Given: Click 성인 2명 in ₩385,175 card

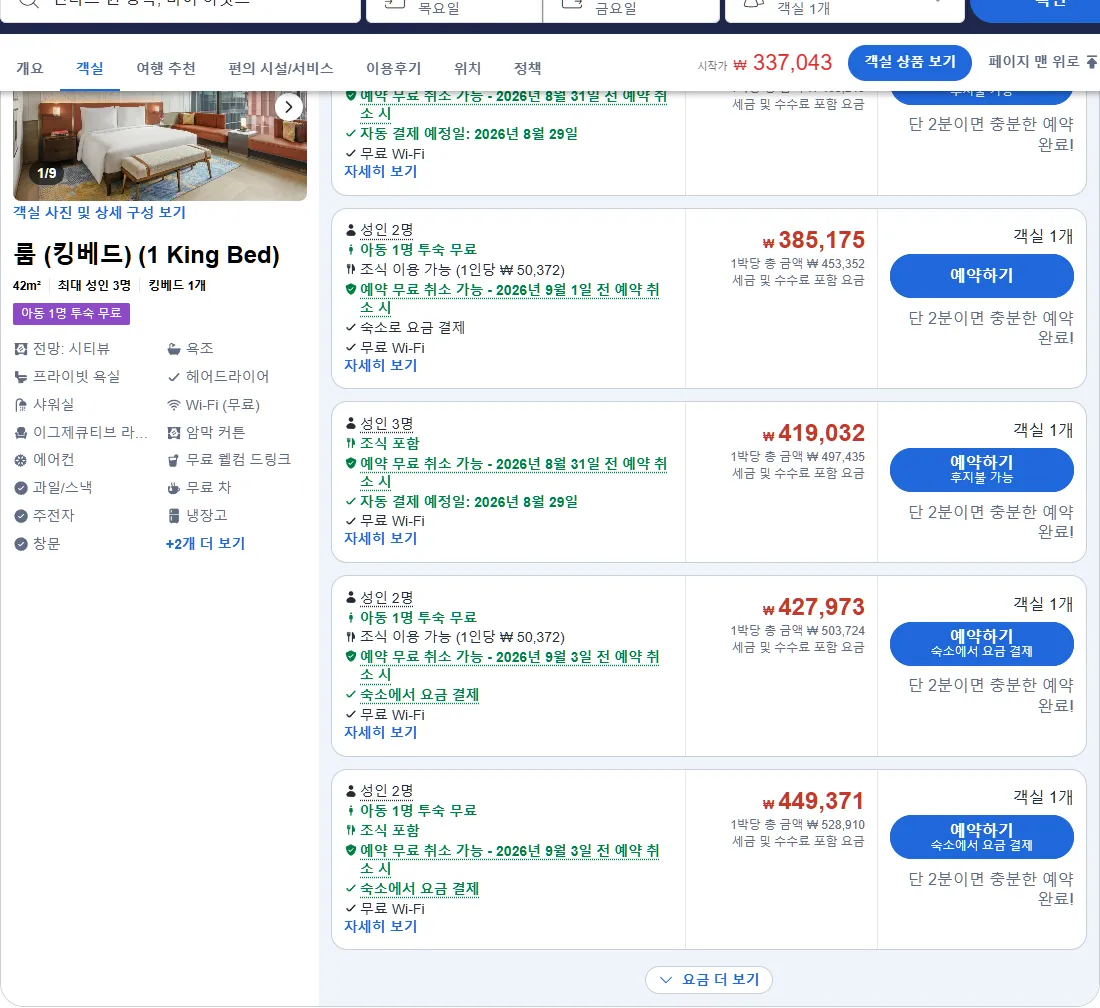Looking at the screenshot, I should click(x=386, y=230).
